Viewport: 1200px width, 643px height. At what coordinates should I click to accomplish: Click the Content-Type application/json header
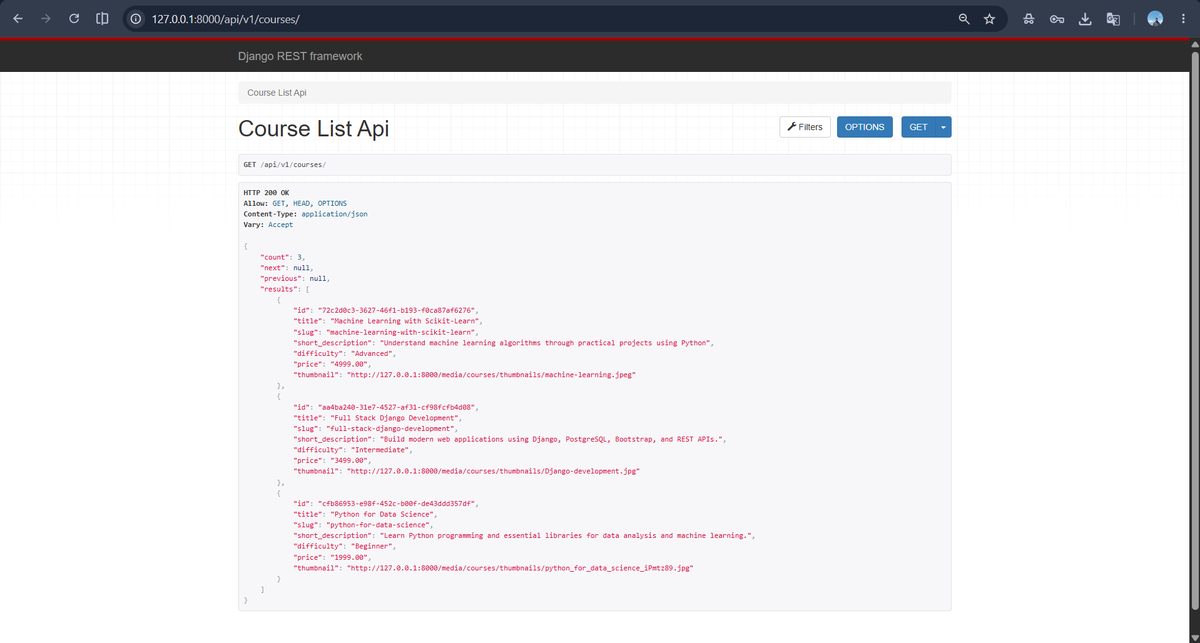click(x=307, y=214)
